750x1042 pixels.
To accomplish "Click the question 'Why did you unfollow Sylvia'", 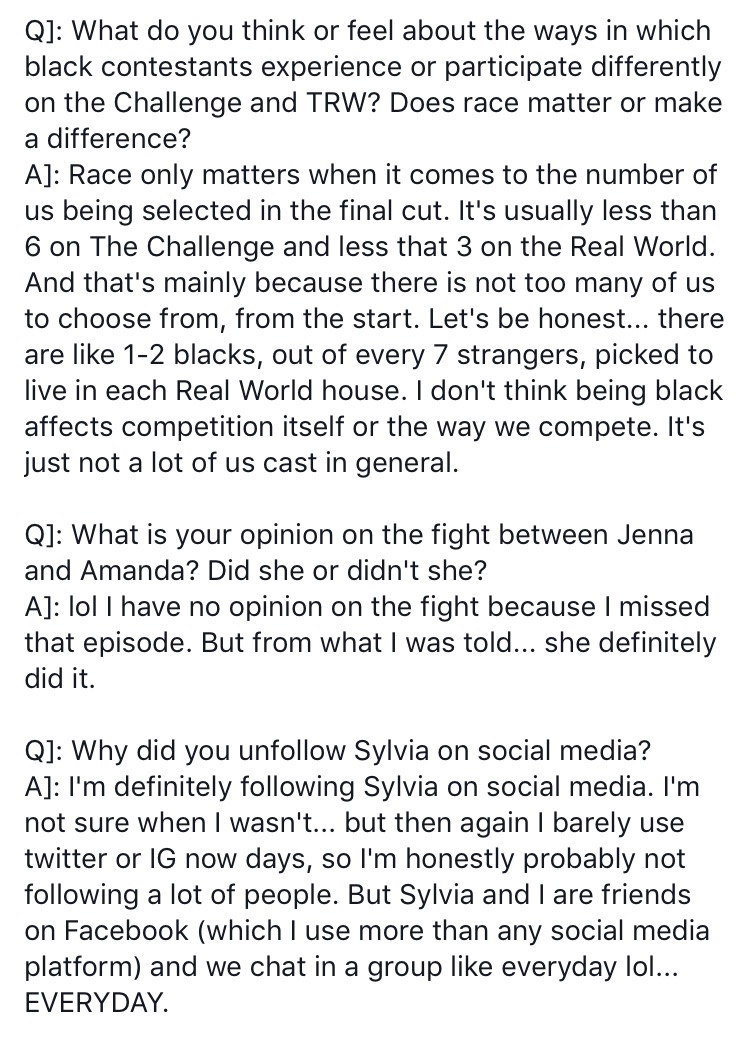I will (x=338, y=750).
